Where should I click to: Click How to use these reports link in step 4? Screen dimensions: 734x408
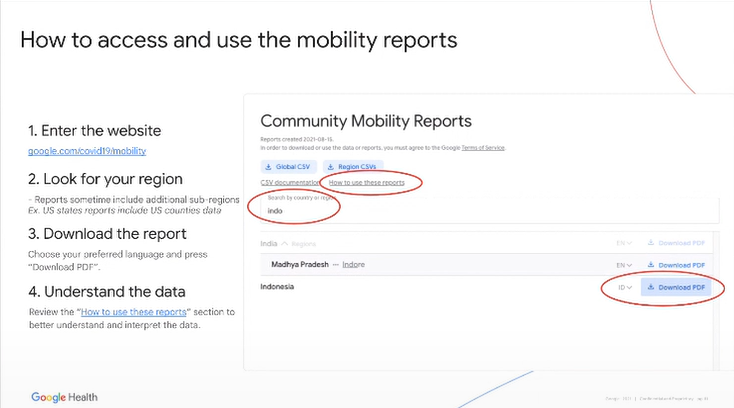[x=133, y=312]
